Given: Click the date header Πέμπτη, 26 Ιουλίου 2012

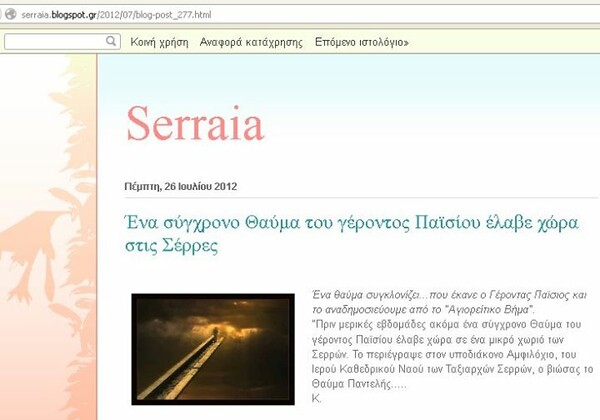Looking at the screenshot, I should pos(180,186).
